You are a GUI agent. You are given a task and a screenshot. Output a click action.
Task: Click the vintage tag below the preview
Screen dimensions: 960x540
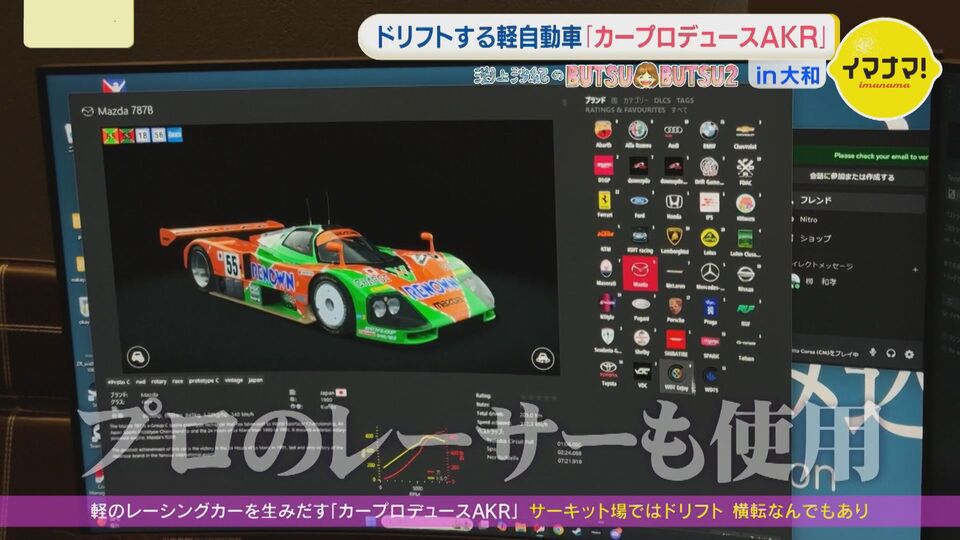pyautogui.click(x=233, y=380)
